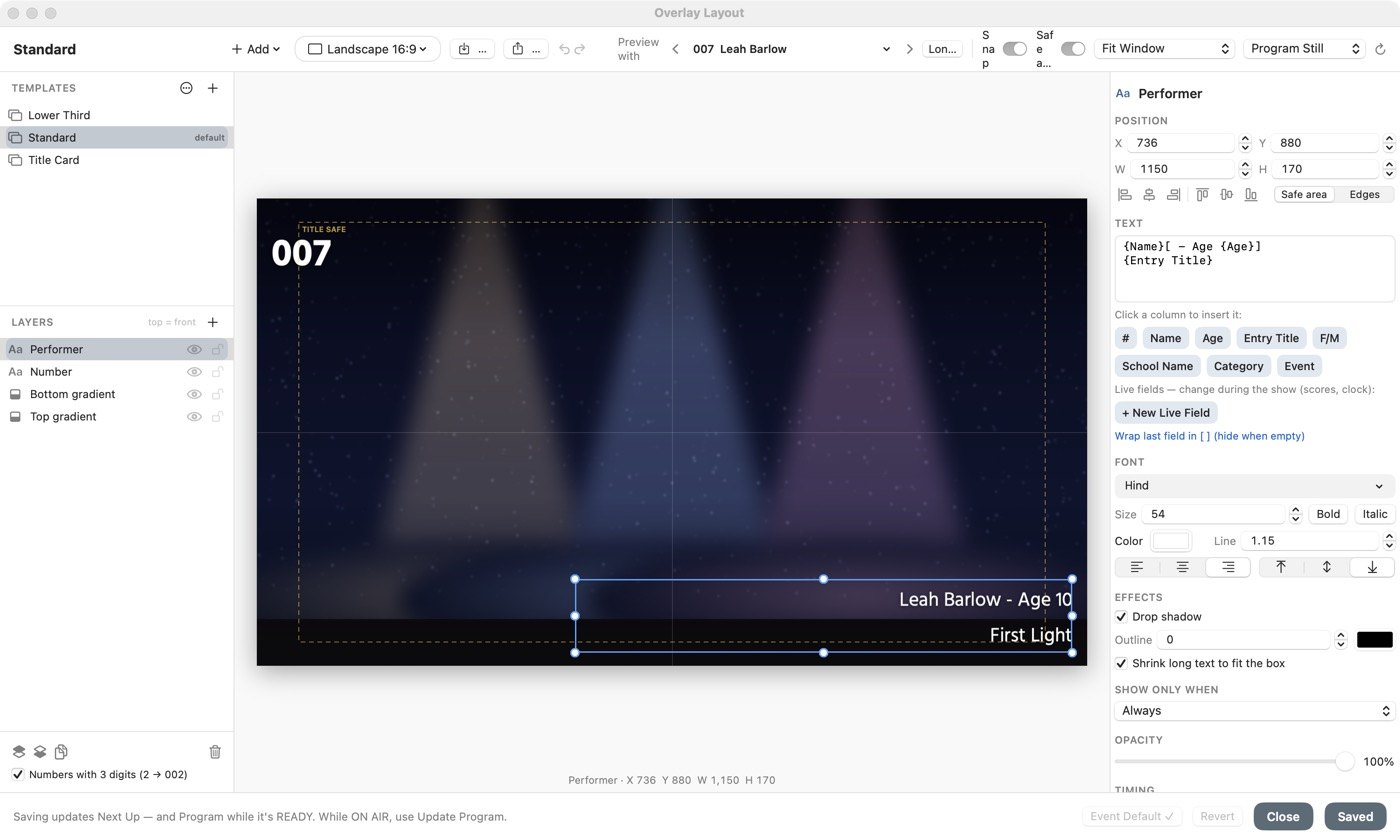1400x840 pixels.
Task: Toggle the Snap switch
Action: point(1015,49)
